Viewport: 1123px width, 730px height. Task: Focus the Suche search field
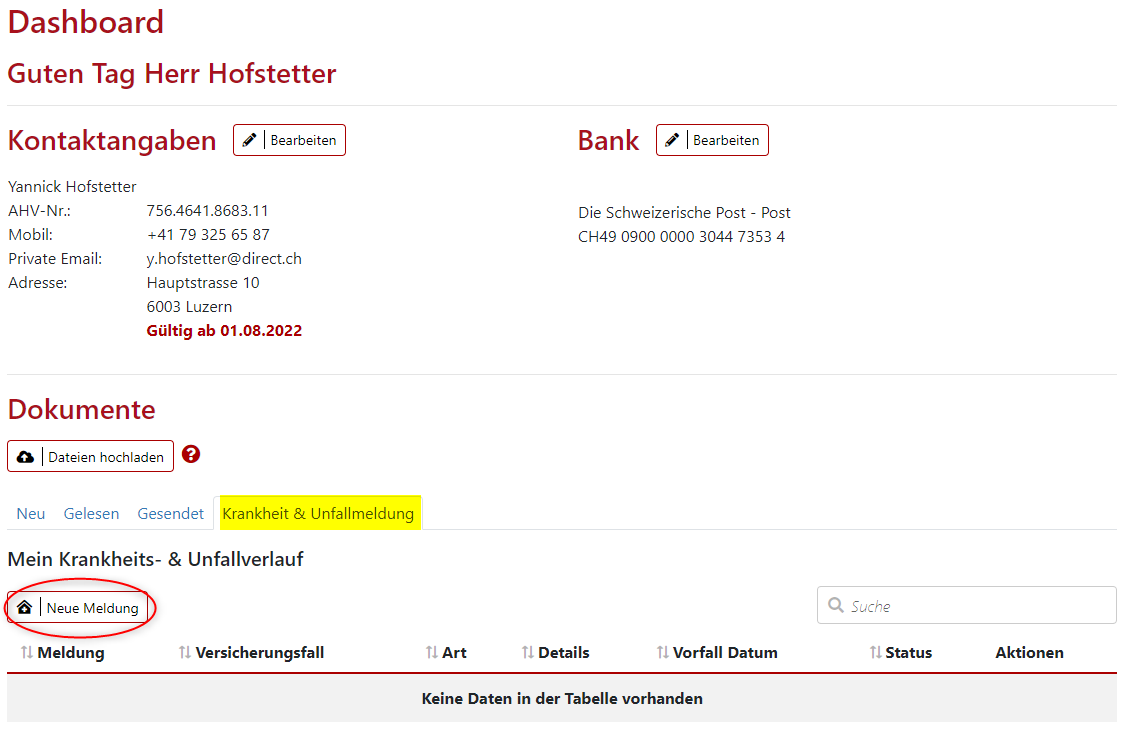(x=975, y=606)
